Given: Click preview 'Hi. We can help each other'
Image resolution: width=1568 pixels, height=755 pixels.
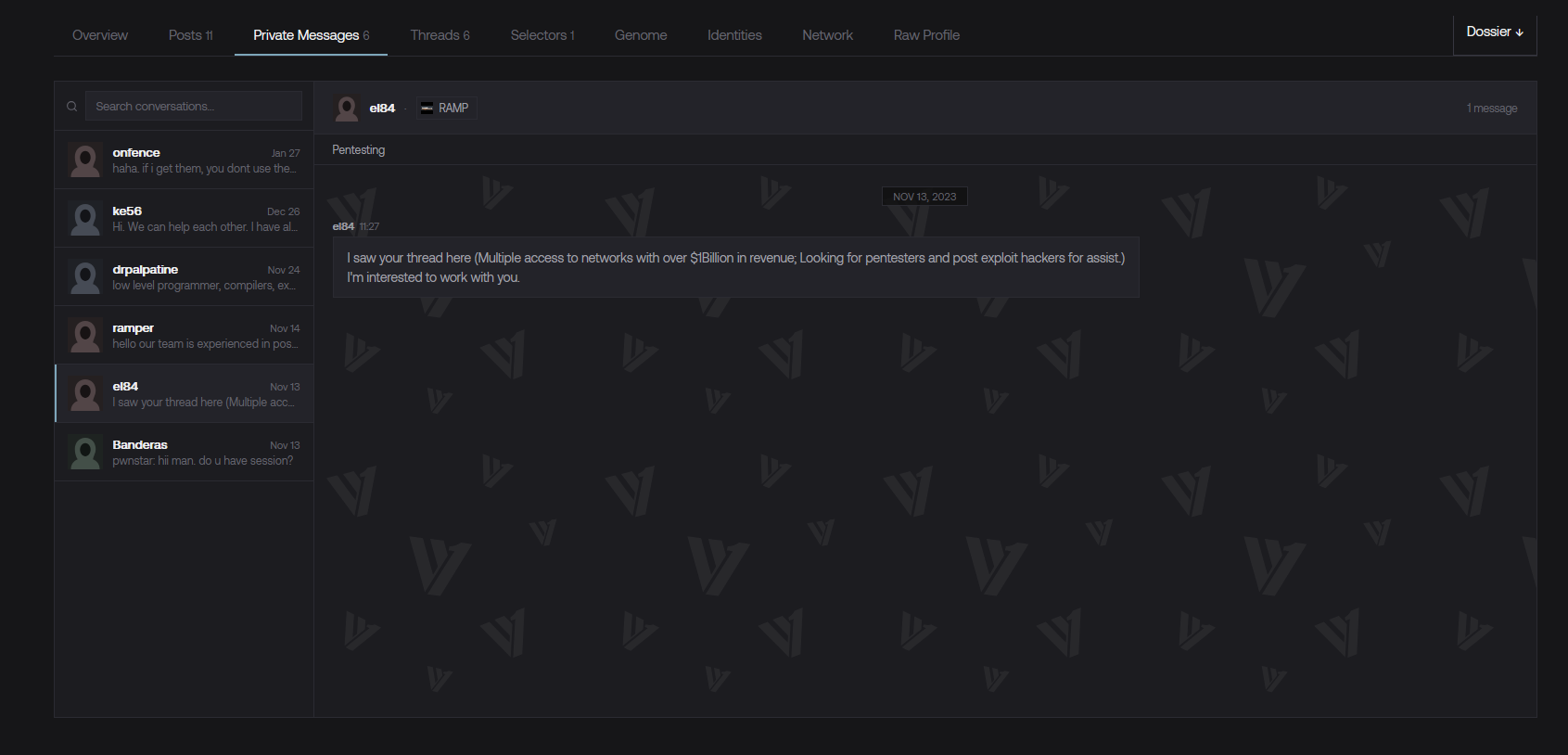Looking at the screenshot, I should (205, 226).
